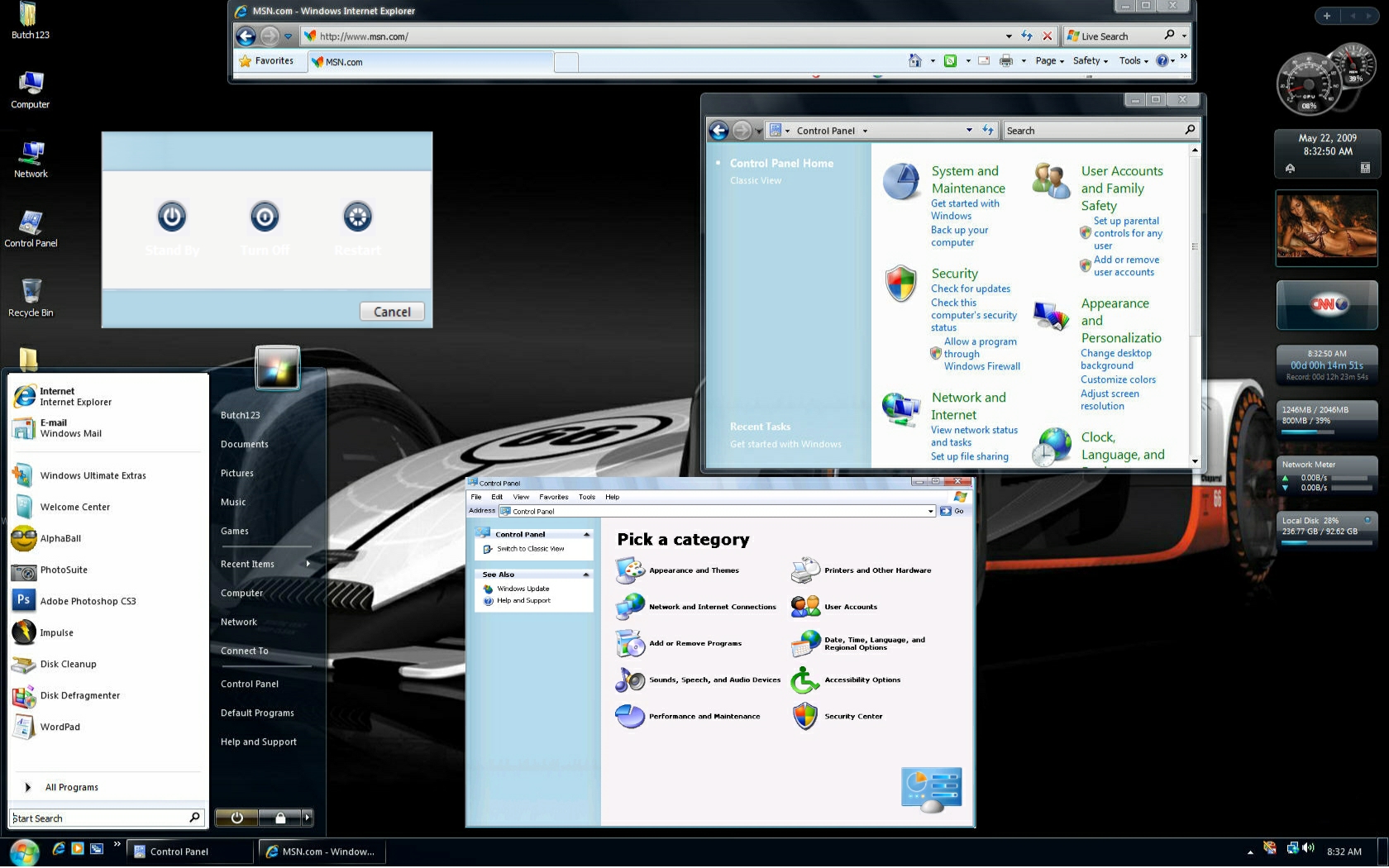Click Check for updates link
Image resolution: width=1389 pixels, height=868 pixels.
(x=971, y=289)
